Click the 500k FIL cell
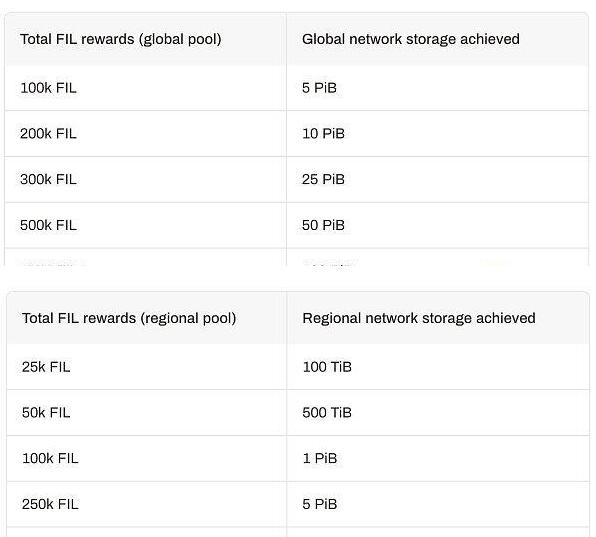596x537 pixels. point(146,225)
